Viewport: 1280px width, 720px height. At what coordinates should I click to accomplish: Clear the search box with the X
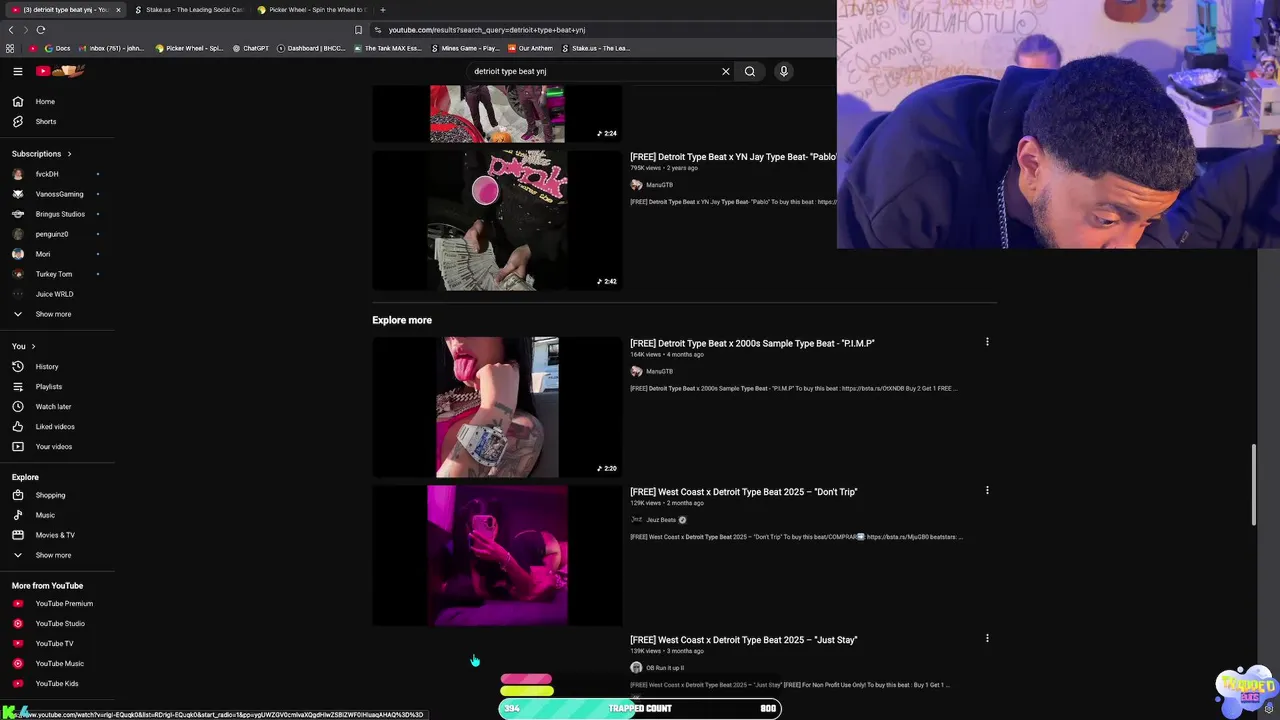(726, 71)
